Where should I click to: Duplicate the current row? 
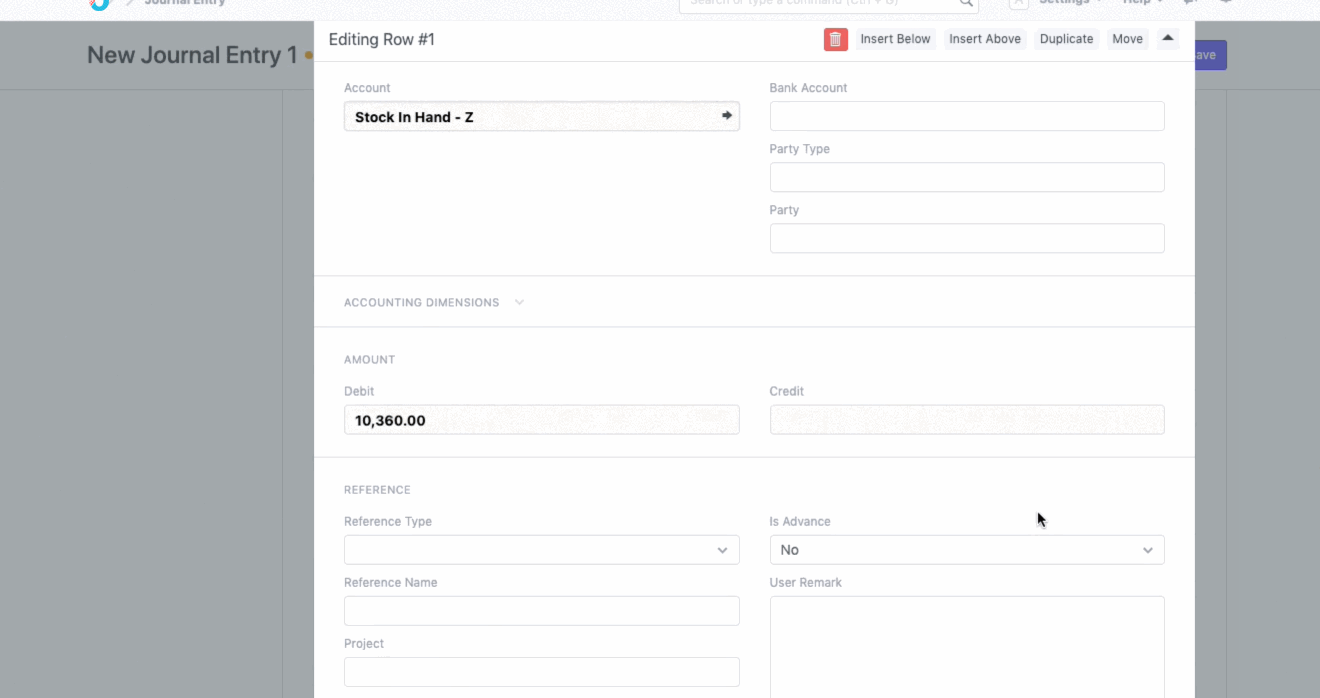(1066, 39)
